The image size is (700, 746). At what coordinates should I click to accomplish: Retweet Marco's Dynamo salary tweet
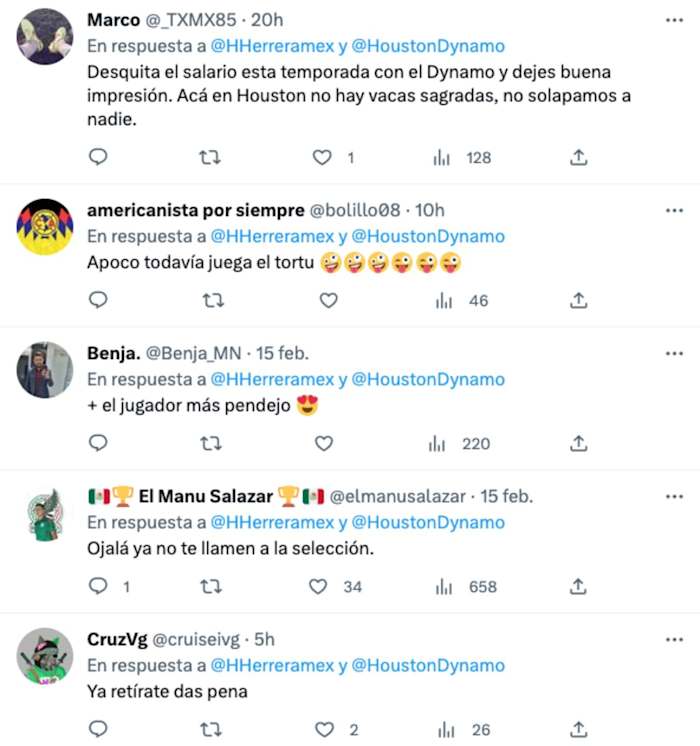(210, 157)
